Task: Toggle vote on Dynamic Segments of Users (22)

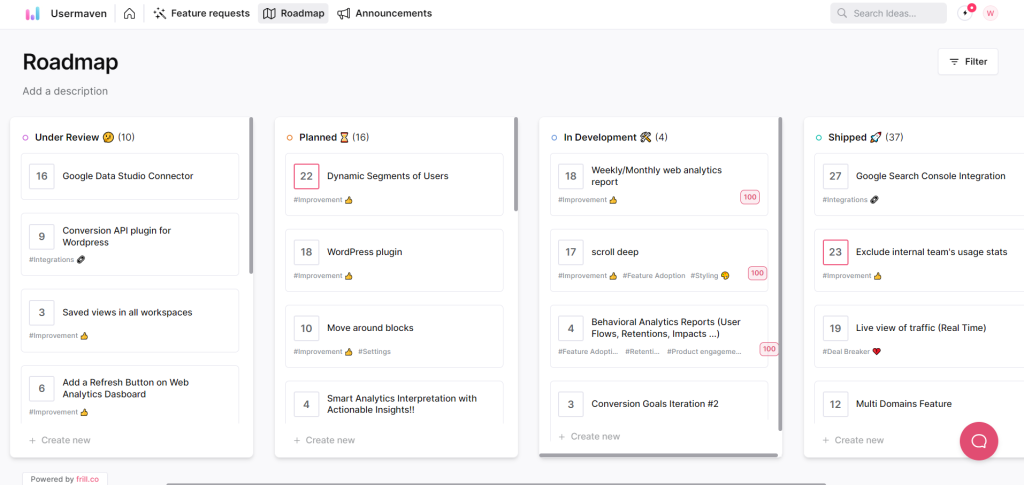Action: click(x=306, y=176)
